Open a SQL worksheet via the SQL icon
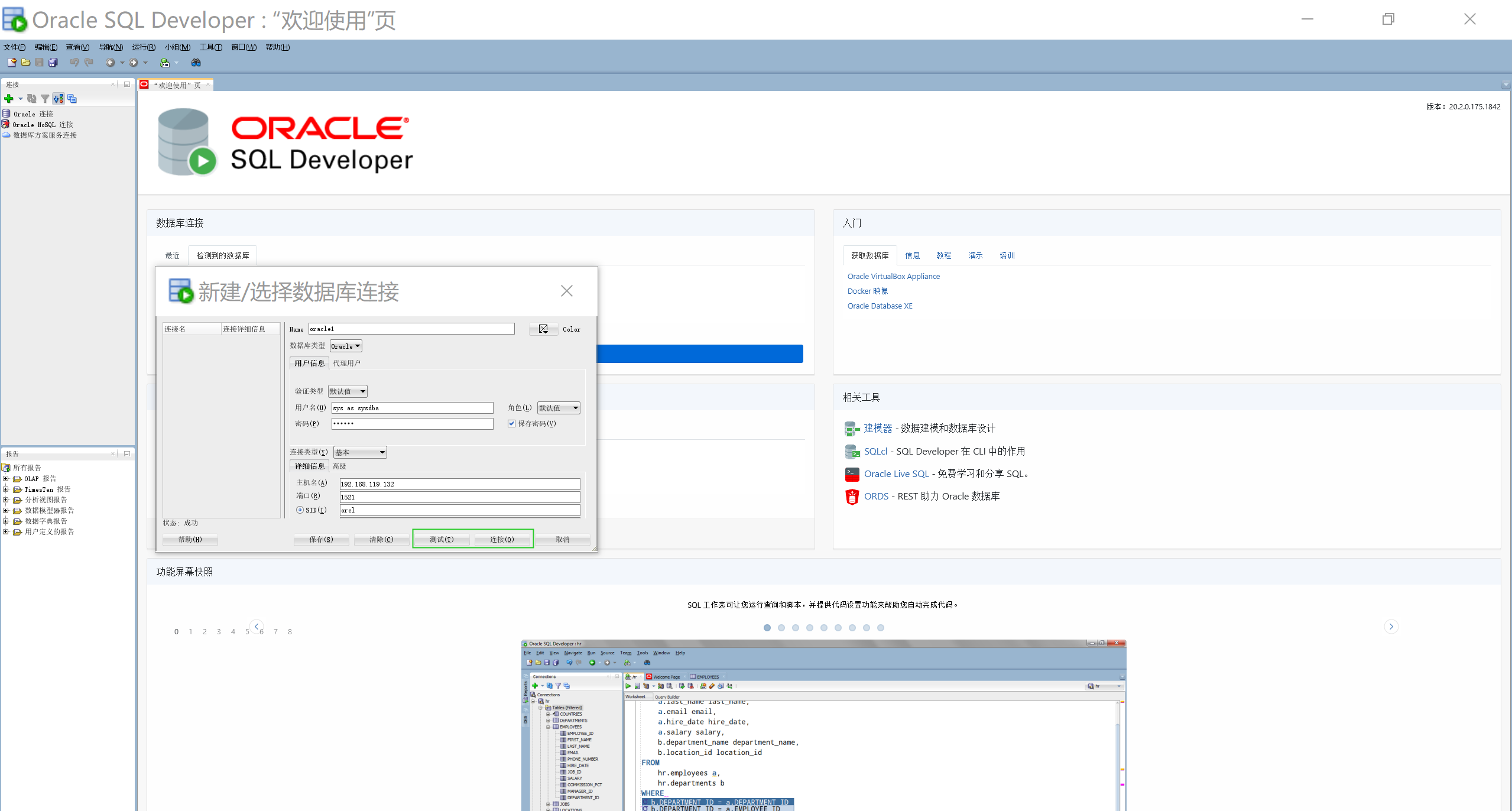 coord(165,62)
